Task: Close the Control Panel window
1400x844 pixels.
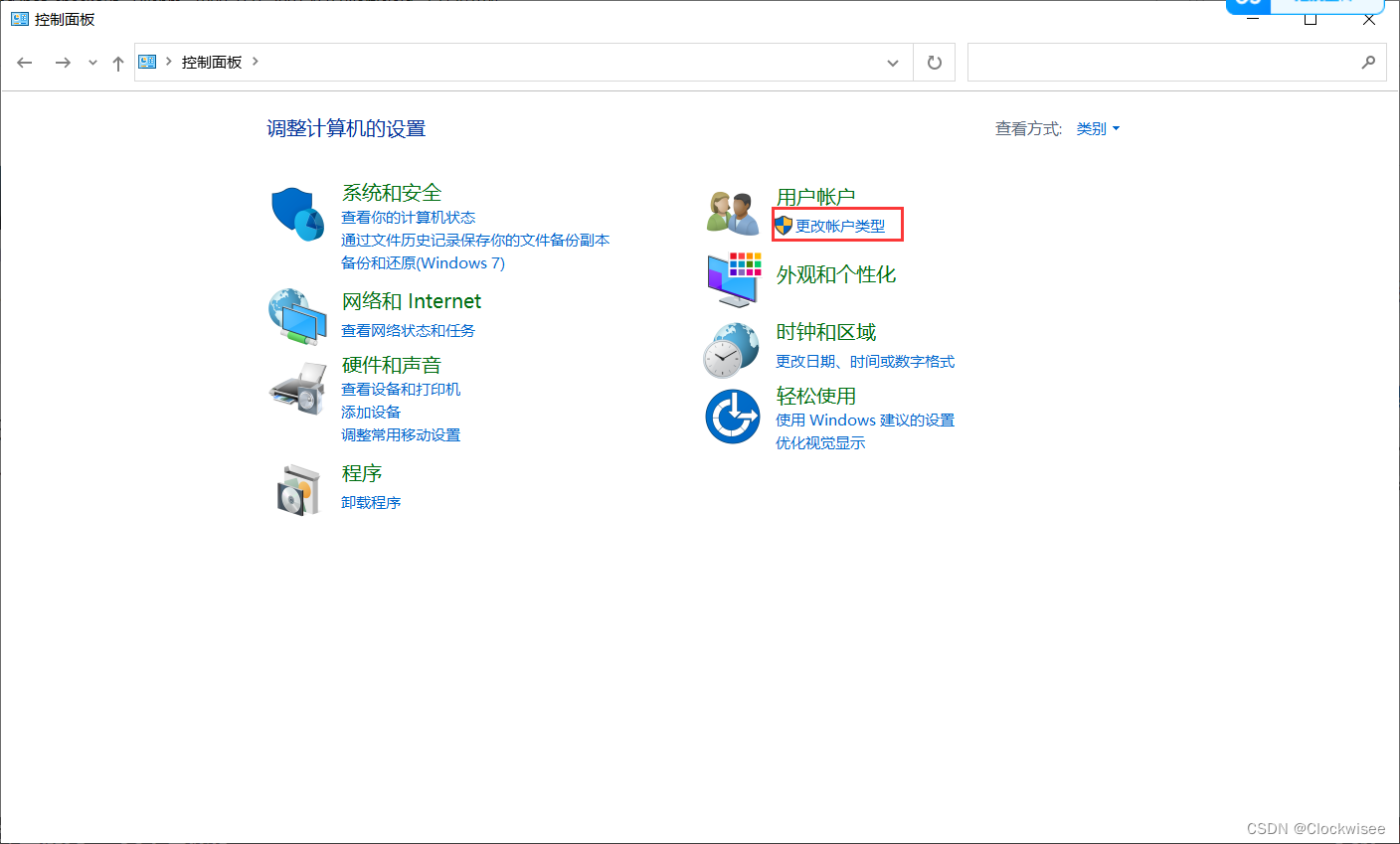Action: [x=1369, y=19]
